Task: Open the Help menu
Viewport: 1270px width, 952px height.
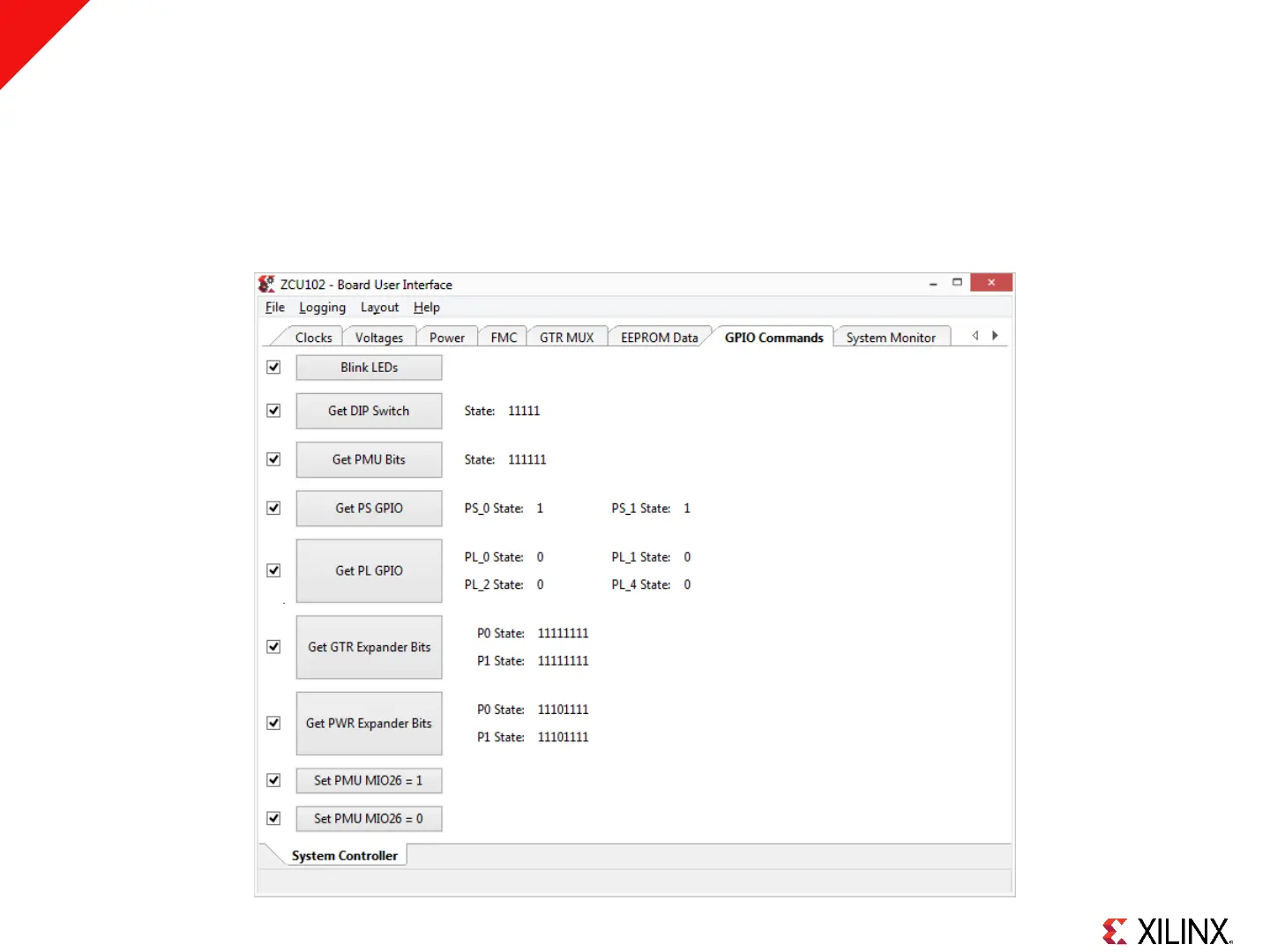Action: (x=427, y=308)
